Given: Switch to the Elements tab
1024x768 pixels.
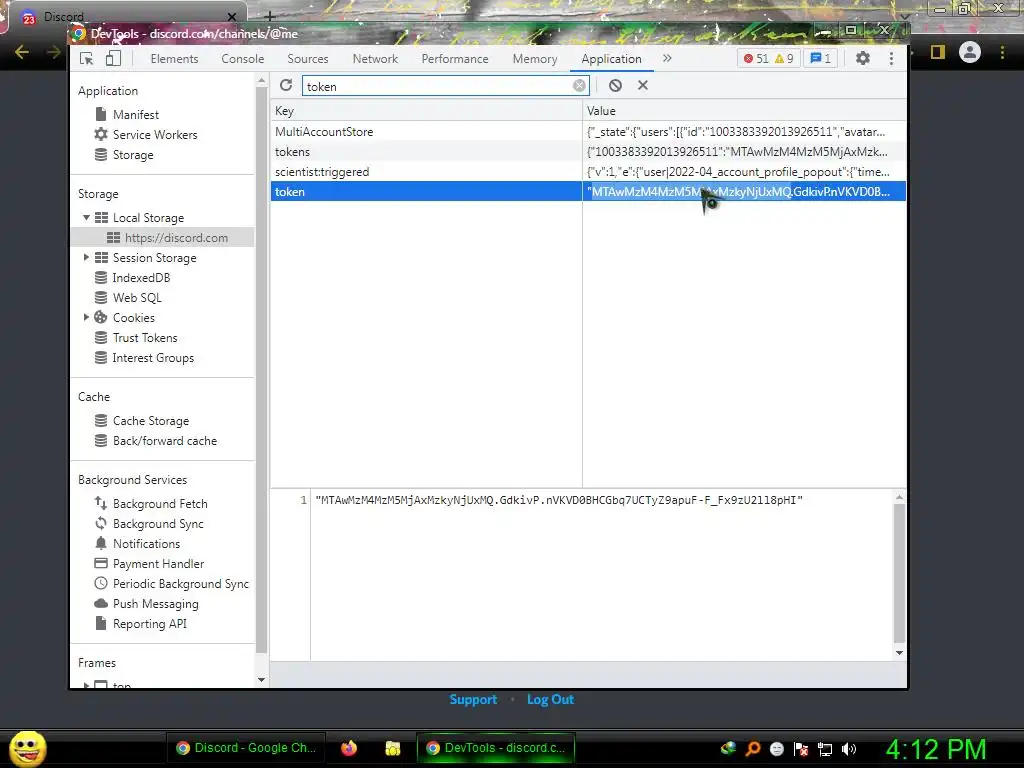Looking at the screenshot, I should pos(174,59).
